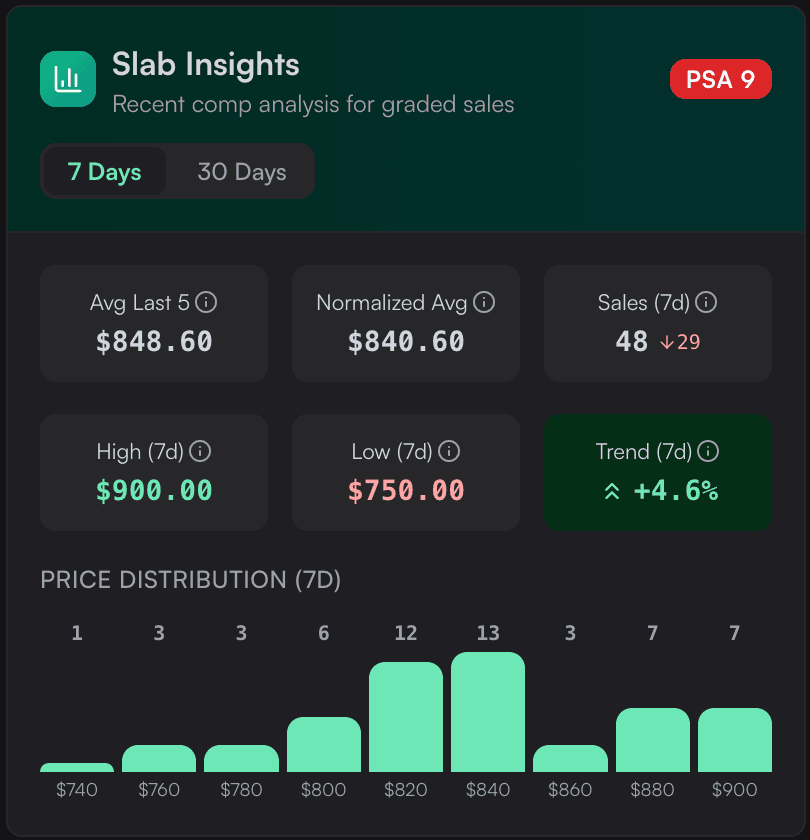Click the +4.6% trend card
This screenshot has width=810, height=840.
click(x=658, y=472)
